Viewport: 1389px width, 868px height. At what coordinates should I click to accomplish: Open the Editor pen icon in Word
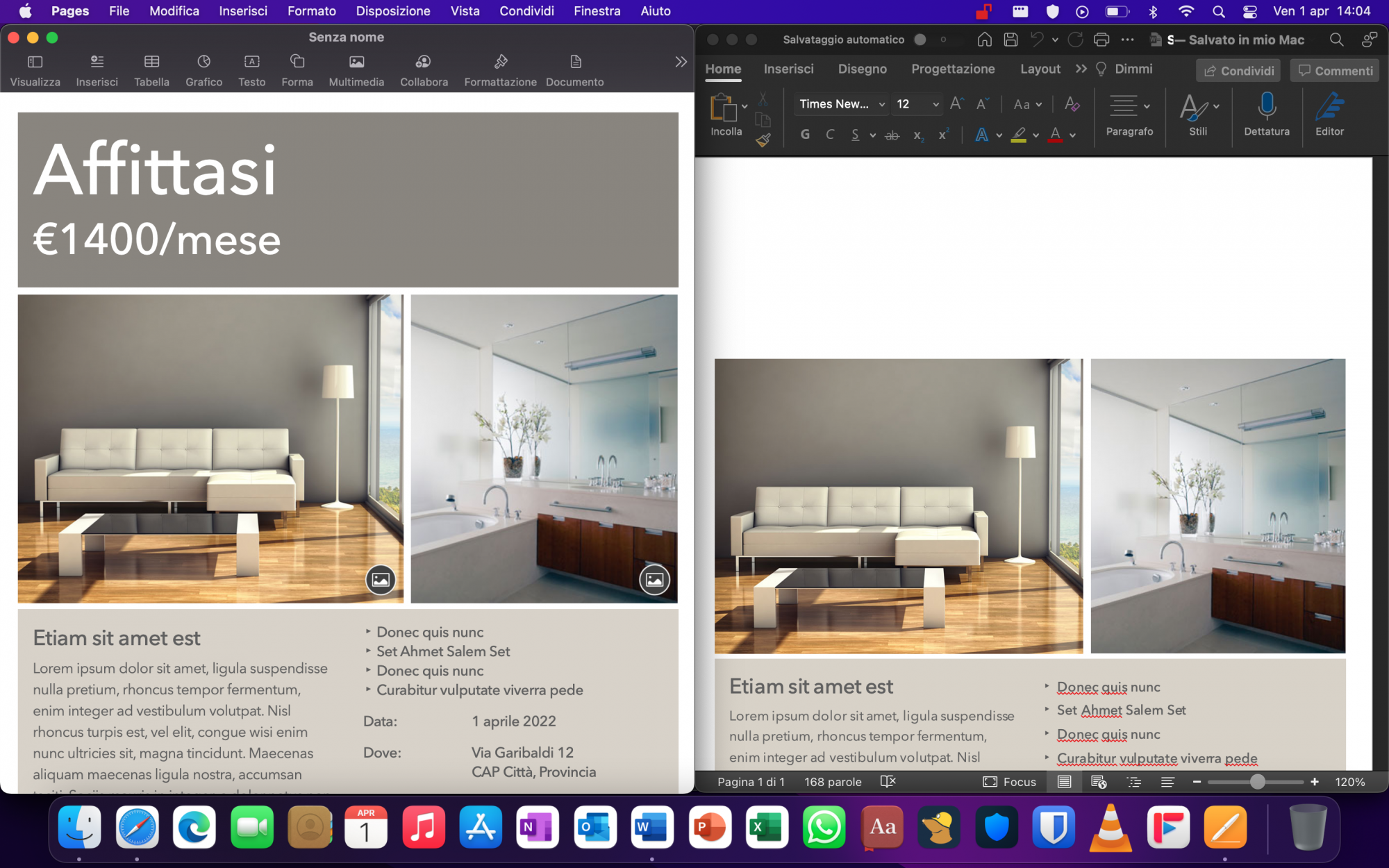(1329, 106)
